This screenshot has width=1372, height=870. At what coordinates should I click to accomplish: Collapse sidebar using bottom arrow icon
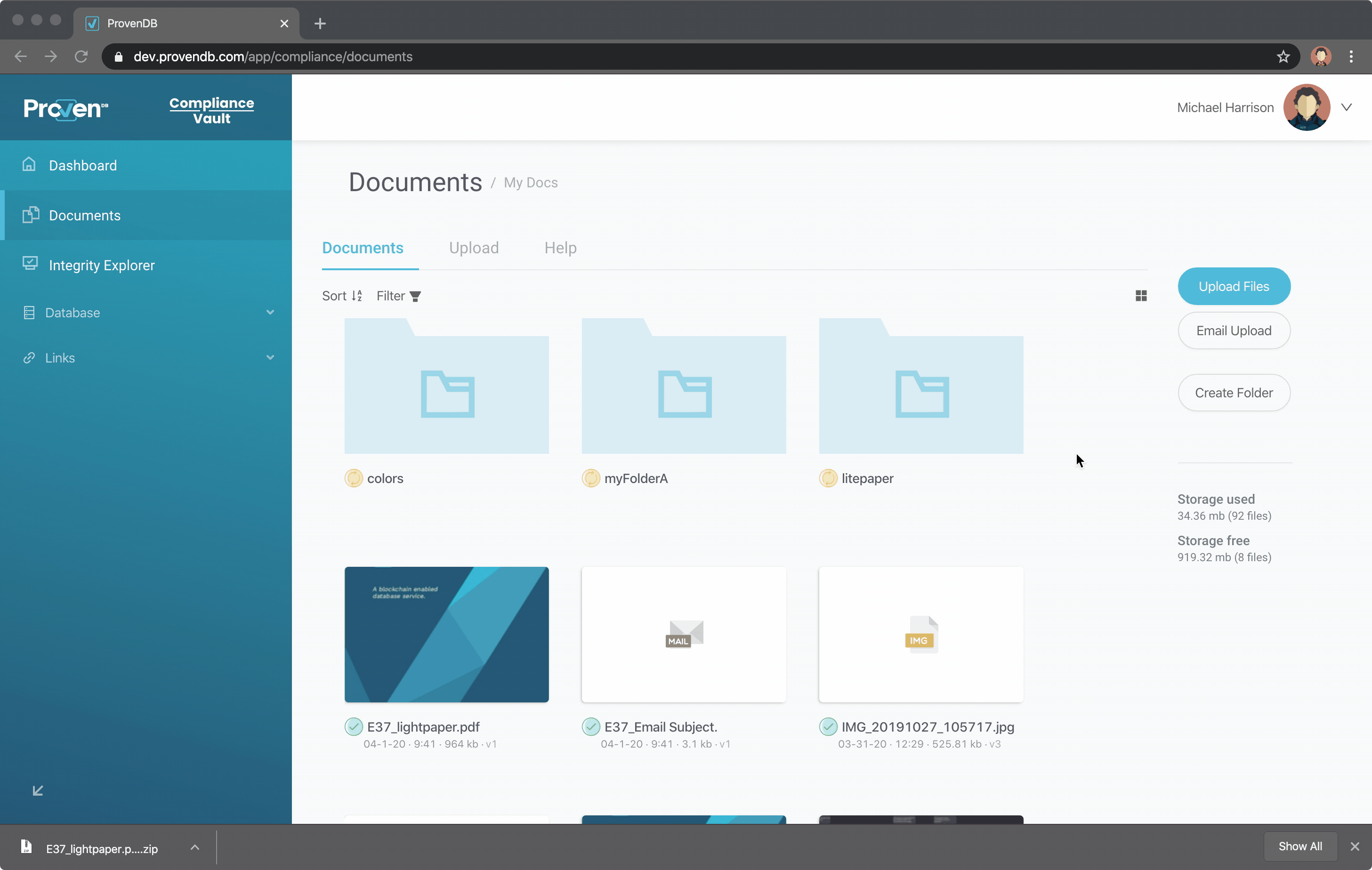click(38, 790)
